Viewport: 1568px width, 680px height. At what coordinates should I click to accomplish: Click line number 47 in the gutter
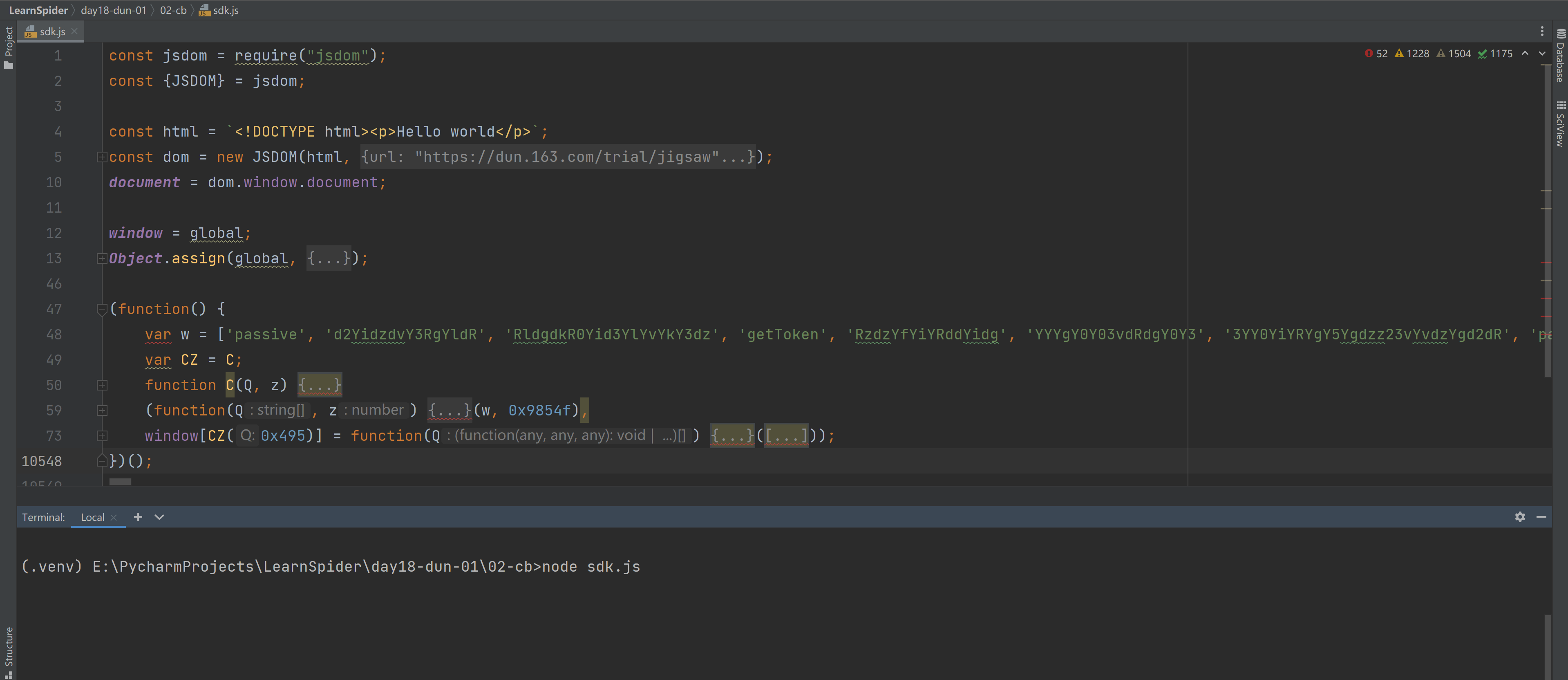[54, 310]
